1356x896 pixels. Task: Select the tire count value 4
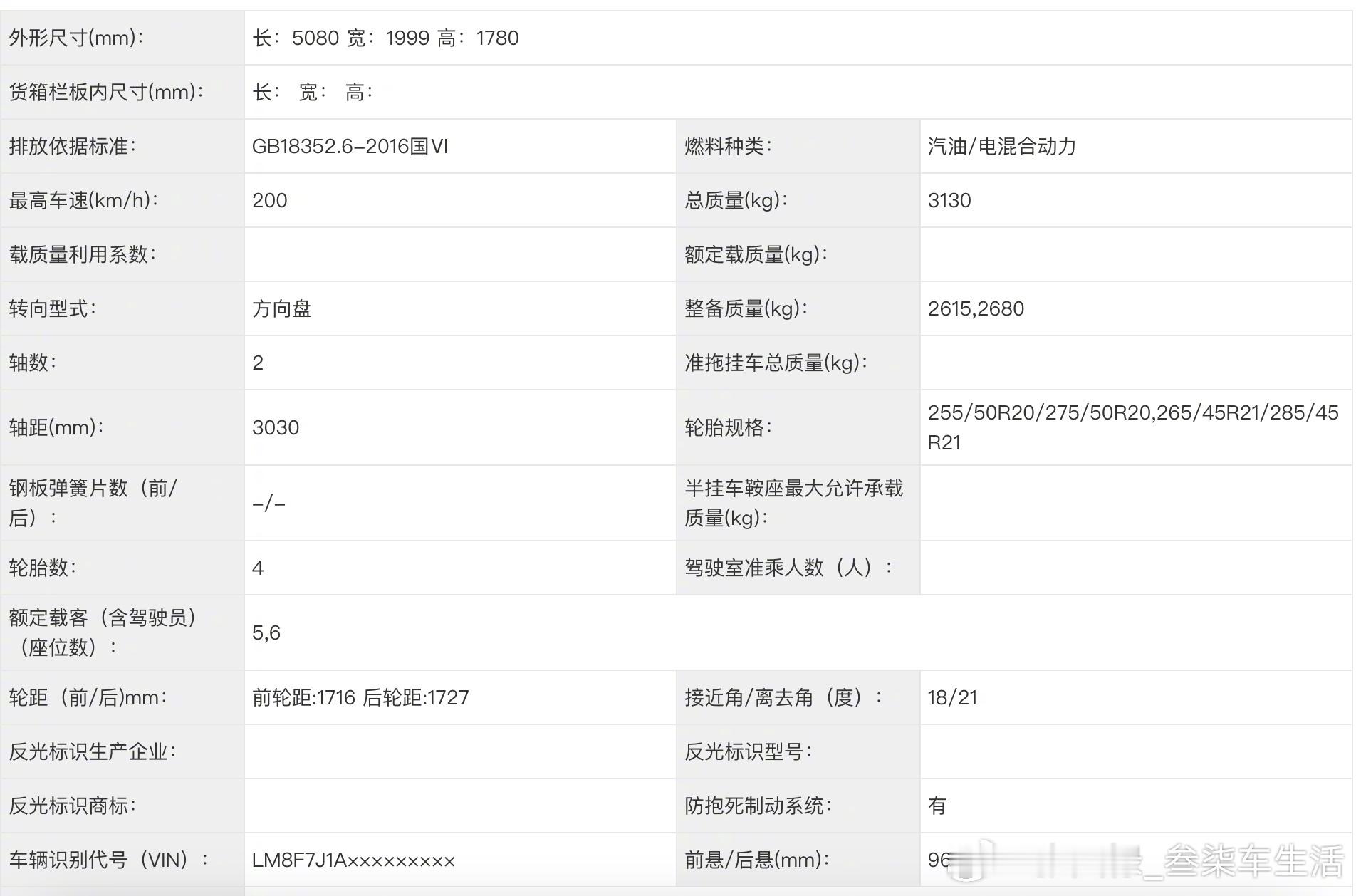pos(258,568)
